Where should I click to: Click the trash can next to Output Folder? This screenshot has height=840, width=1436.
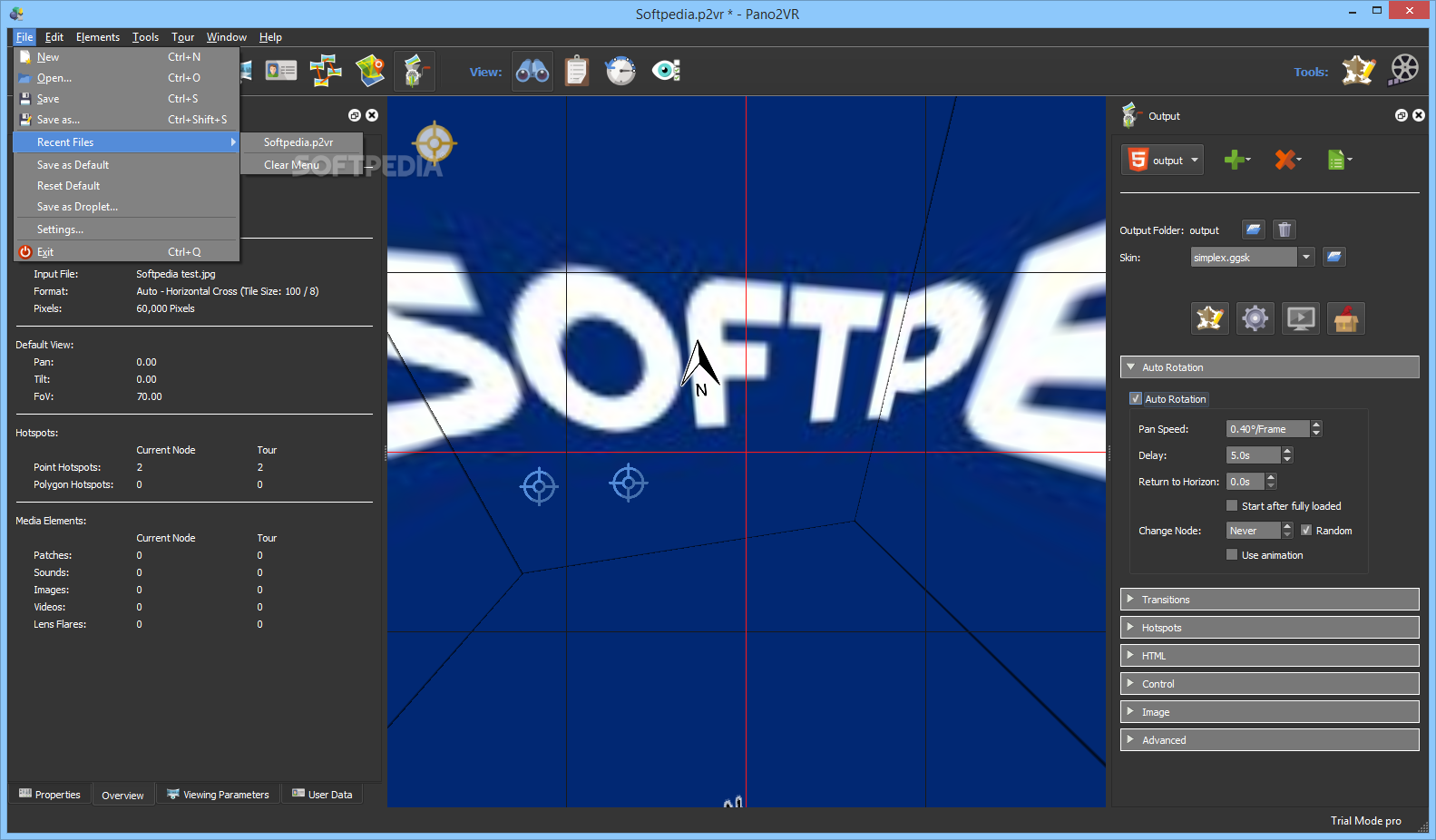pyautogui.click(x=1285, y=230)
